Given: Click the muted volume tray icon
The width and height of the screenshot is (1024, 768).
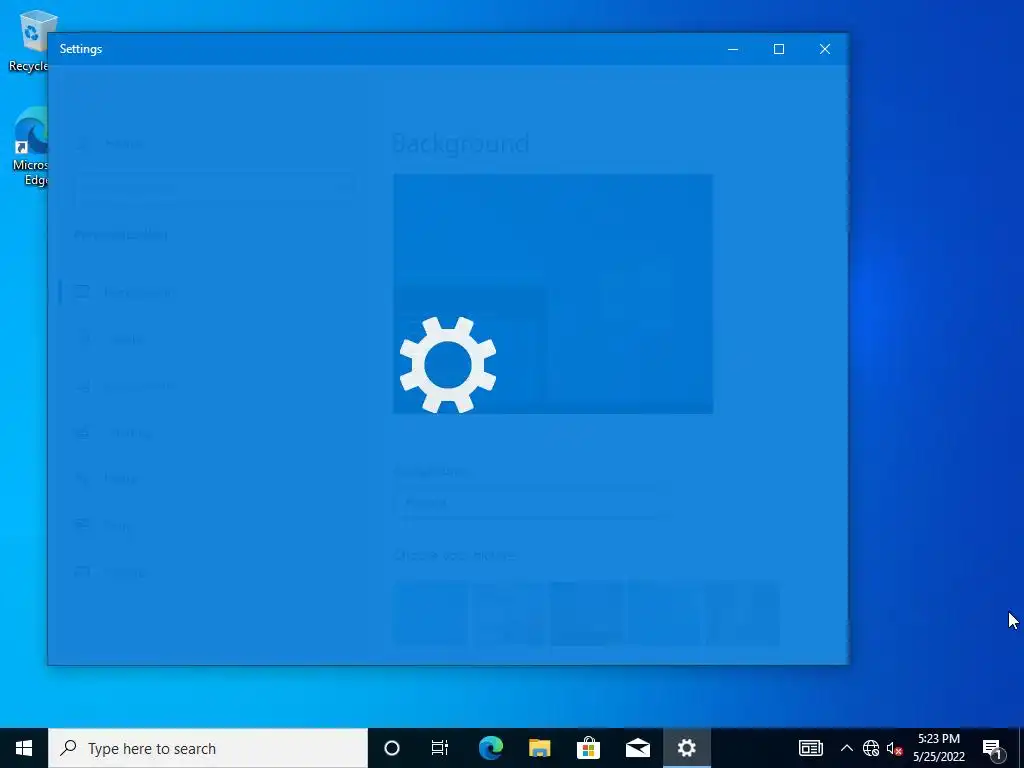Looking at the screenshot, I should tap(895, 748).
